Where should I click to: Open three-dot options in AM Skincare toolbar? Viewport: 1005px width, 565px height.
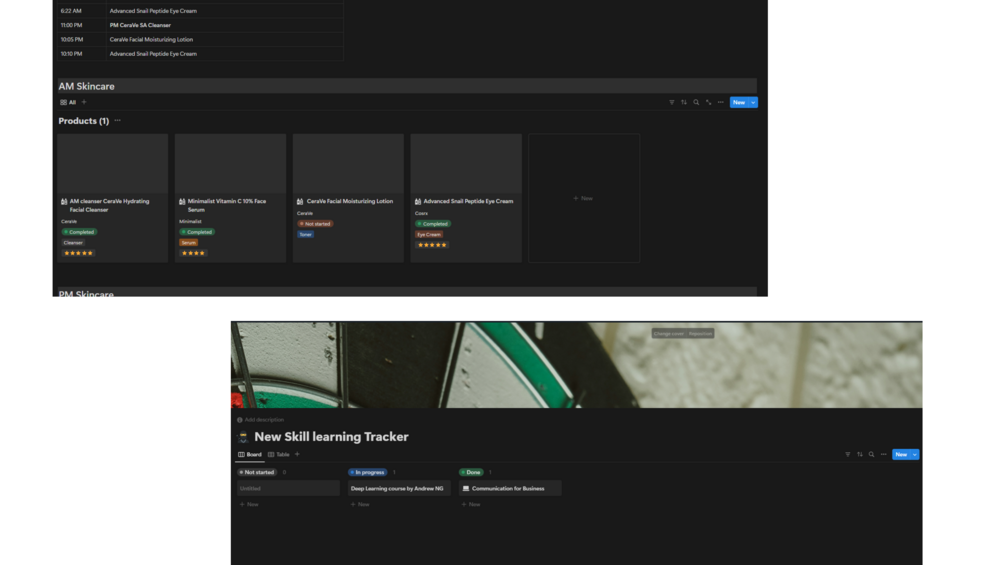pyautogui.click(x=720, y=102)
